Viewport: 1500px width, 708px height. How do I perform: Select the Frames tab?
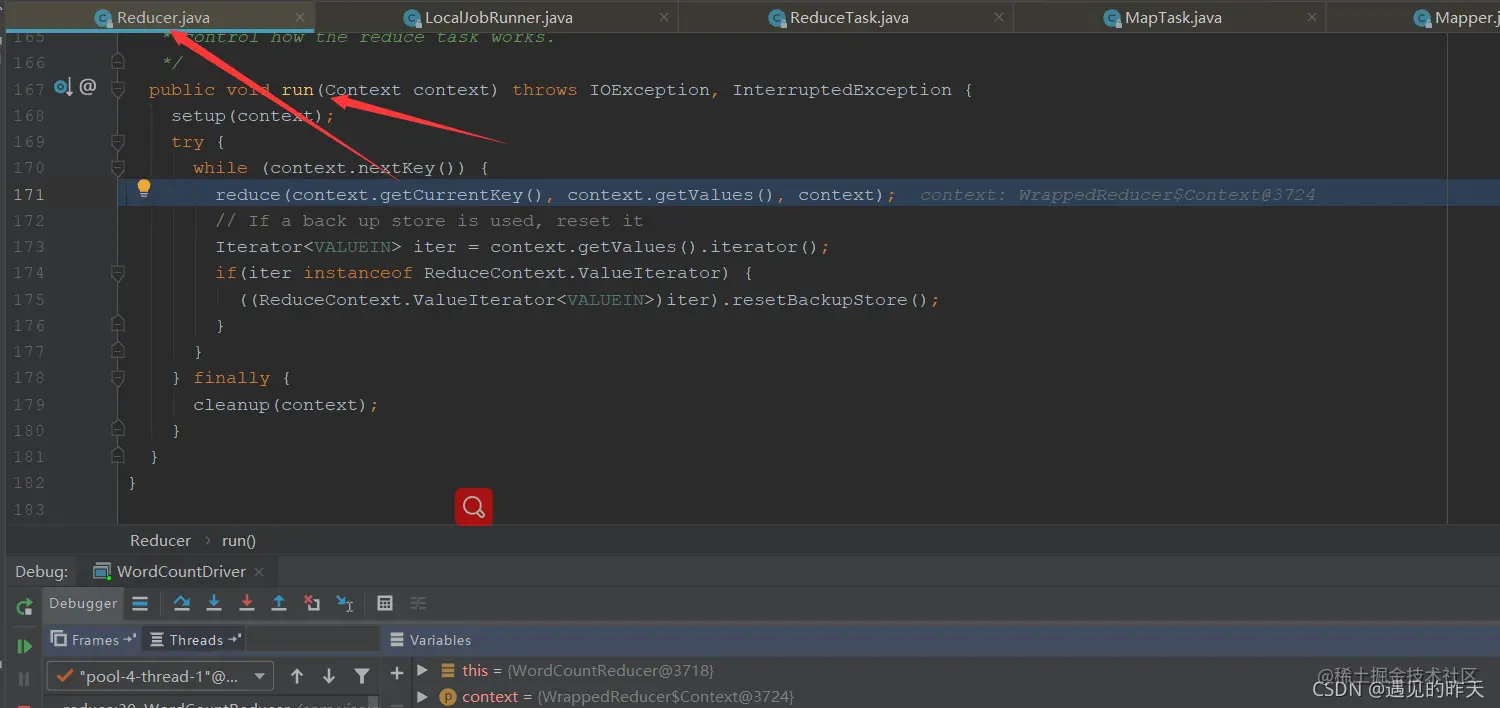94,640
